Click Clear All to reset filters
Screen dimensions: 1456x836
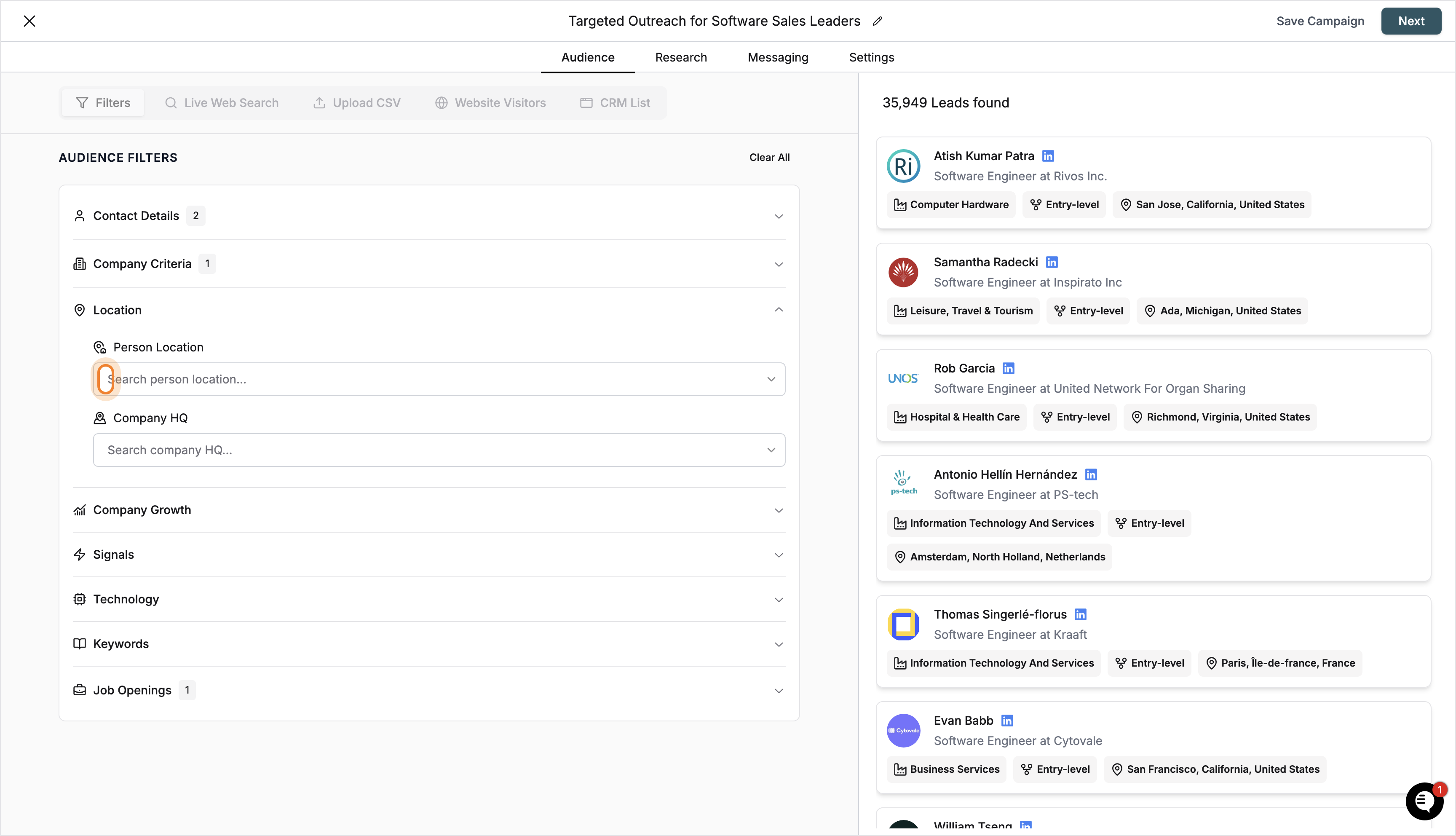click(770, 157)
